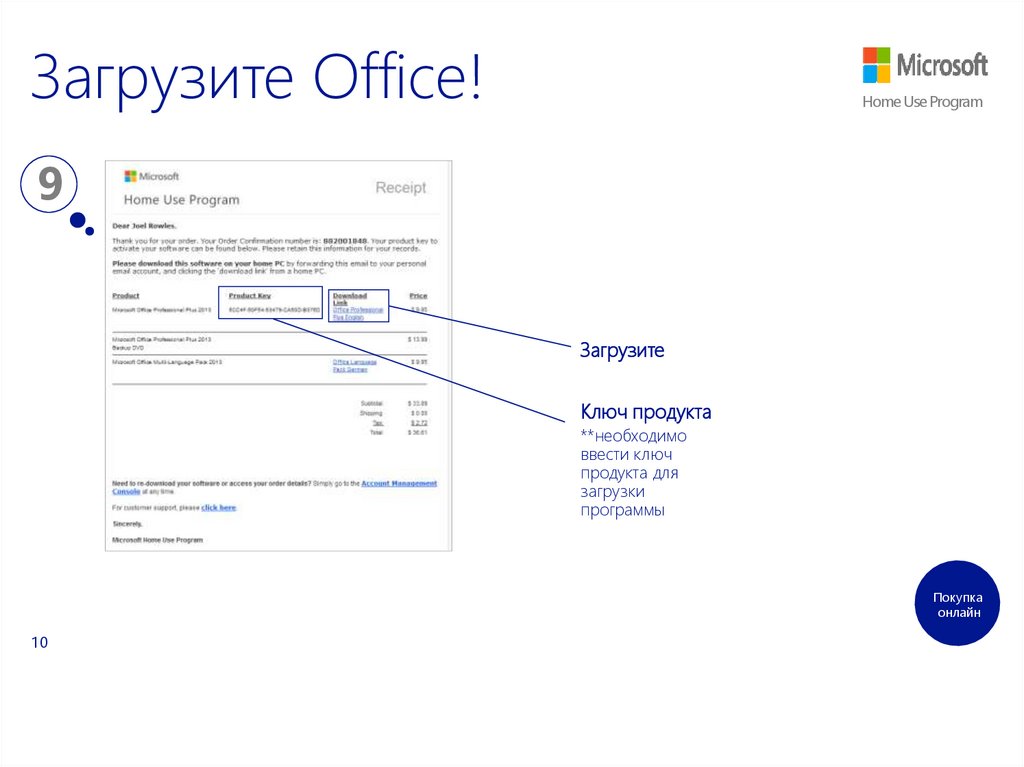The height and width of the screenshot is (767, 1024).
Task: Select the highlighted Download Link box
Action: [360, 304]
